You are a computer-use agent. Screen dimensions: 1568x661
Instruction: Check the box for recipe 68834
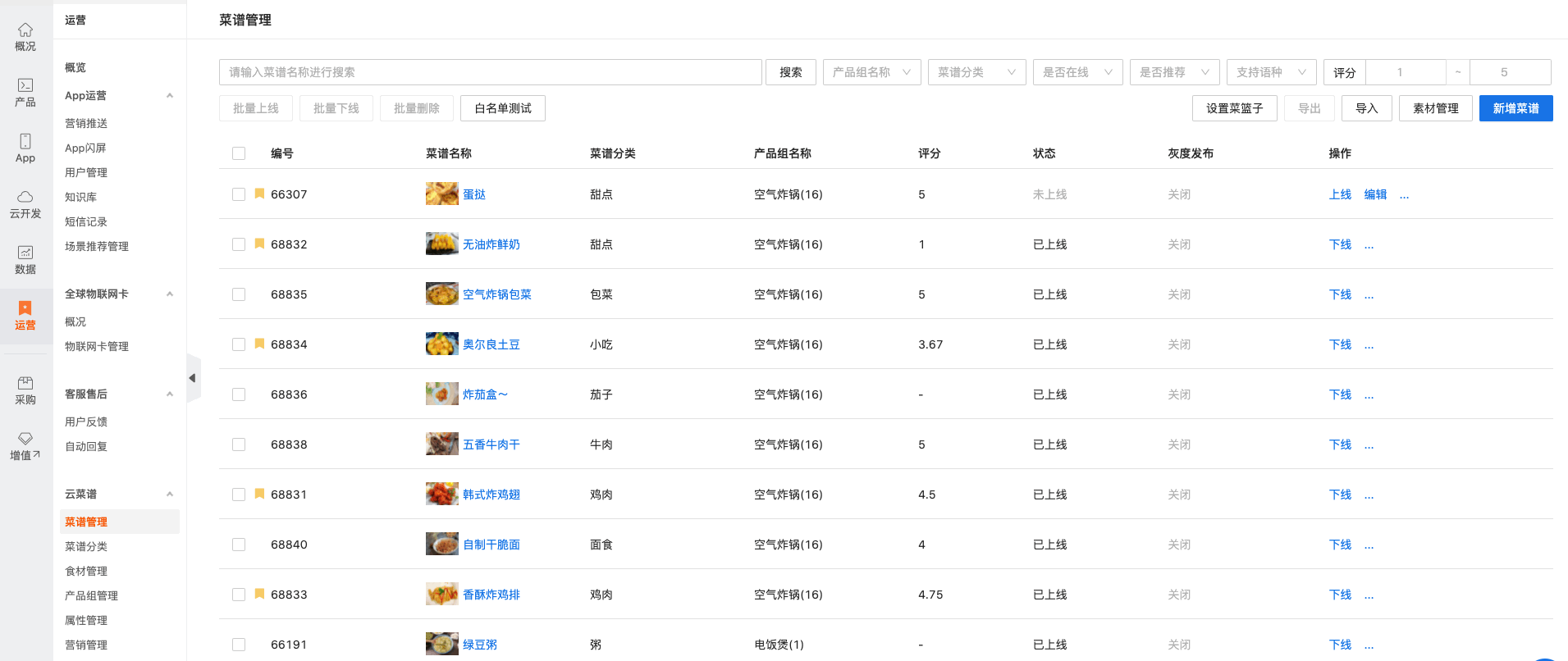[239, 344]
